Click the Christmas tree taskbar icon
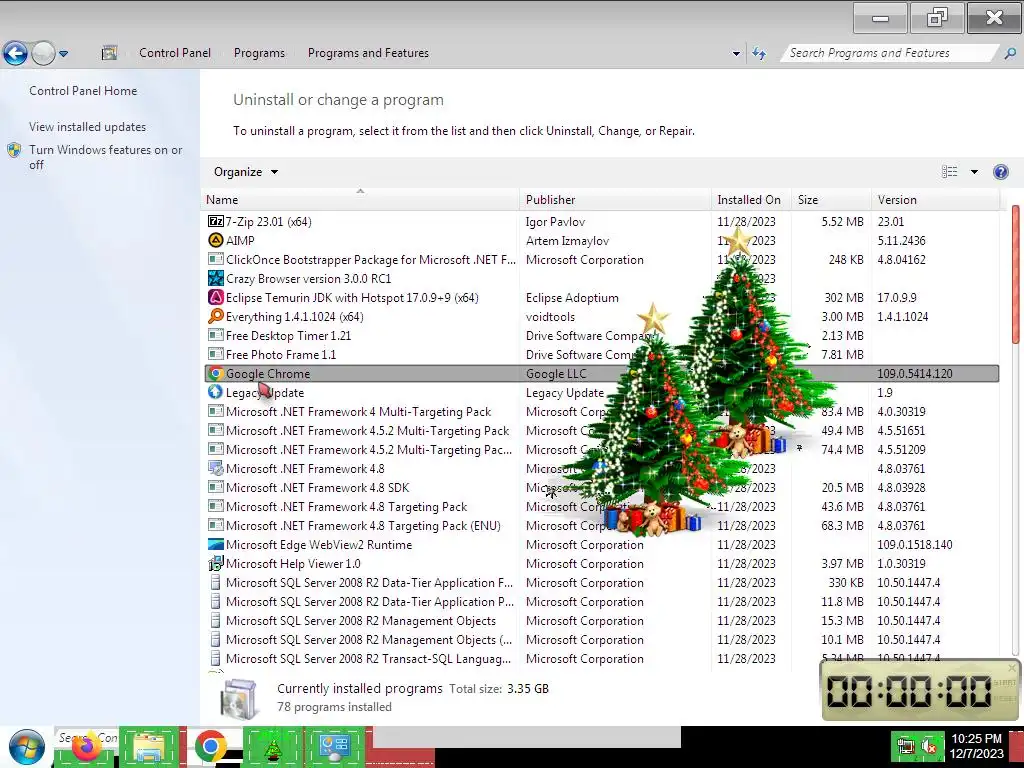 tap(273, 747)
